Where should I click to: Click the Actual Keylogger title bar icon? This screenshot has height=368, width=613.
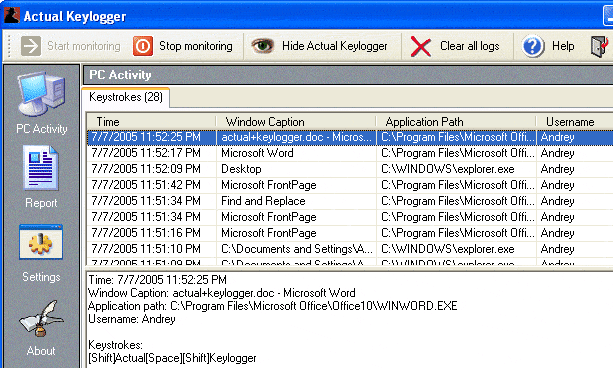tap(11, 16)
